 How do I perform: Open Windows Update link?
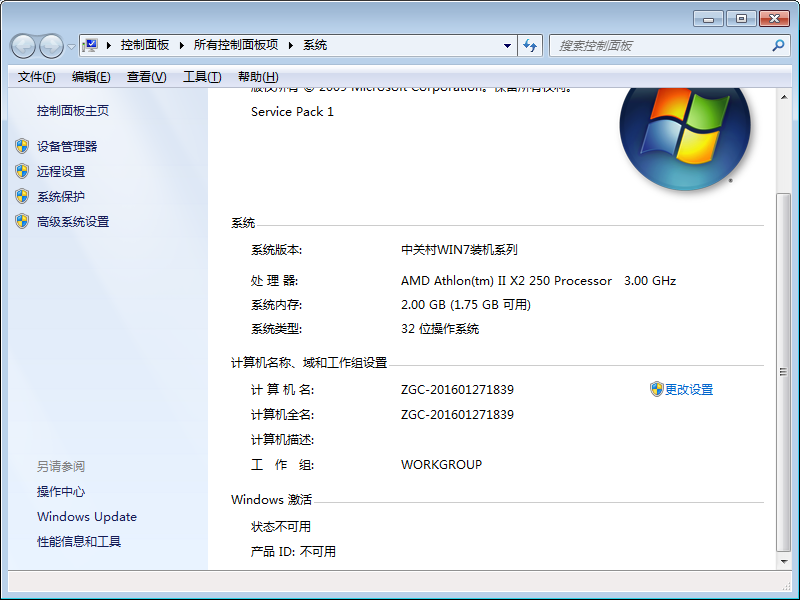[87, 516]
